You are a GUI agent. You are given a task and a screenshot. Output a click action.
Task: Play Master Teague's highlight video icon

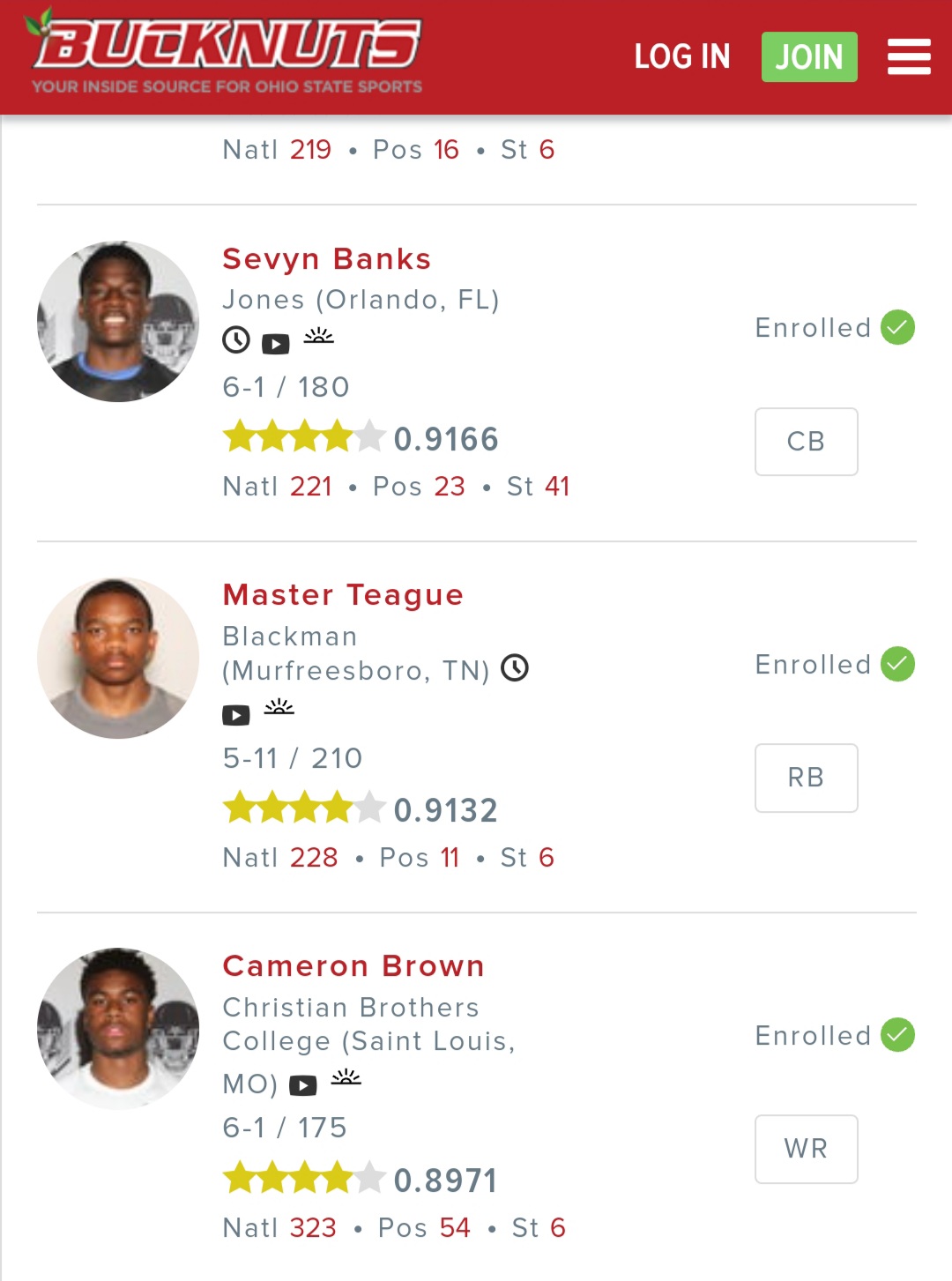[x=236, y=715]
